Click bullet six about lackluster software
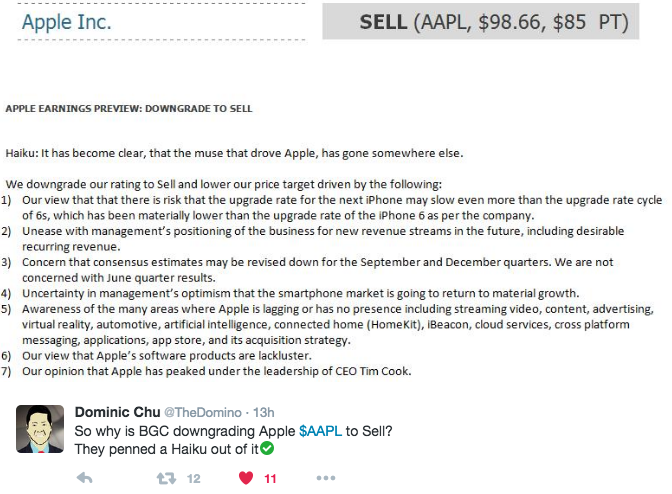672x494 pixels. pos(156,356)
